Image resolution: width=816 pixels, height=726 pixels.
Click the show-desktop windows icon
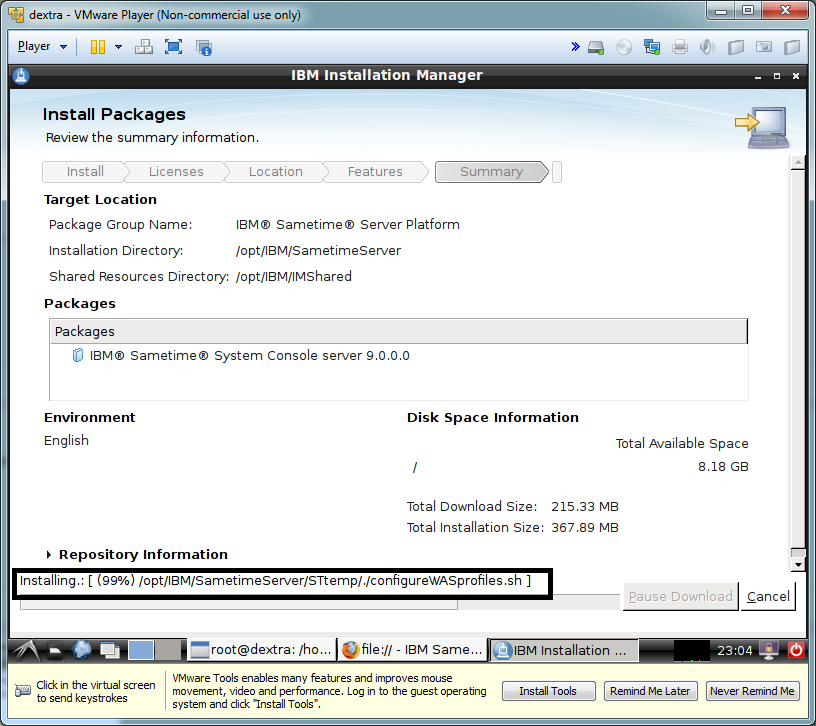click(x=110, y=650)
